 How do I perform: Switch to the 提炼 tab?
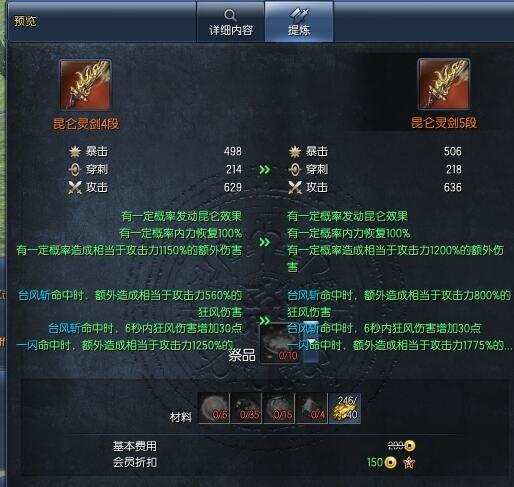click(299, 21)
